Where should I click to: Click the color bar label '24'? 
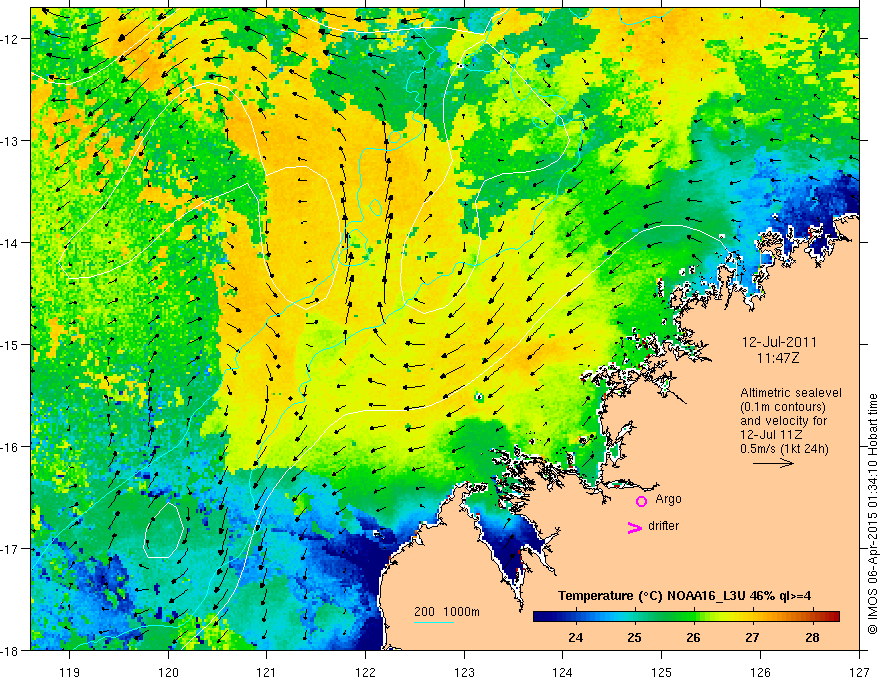tap(575, 637)
